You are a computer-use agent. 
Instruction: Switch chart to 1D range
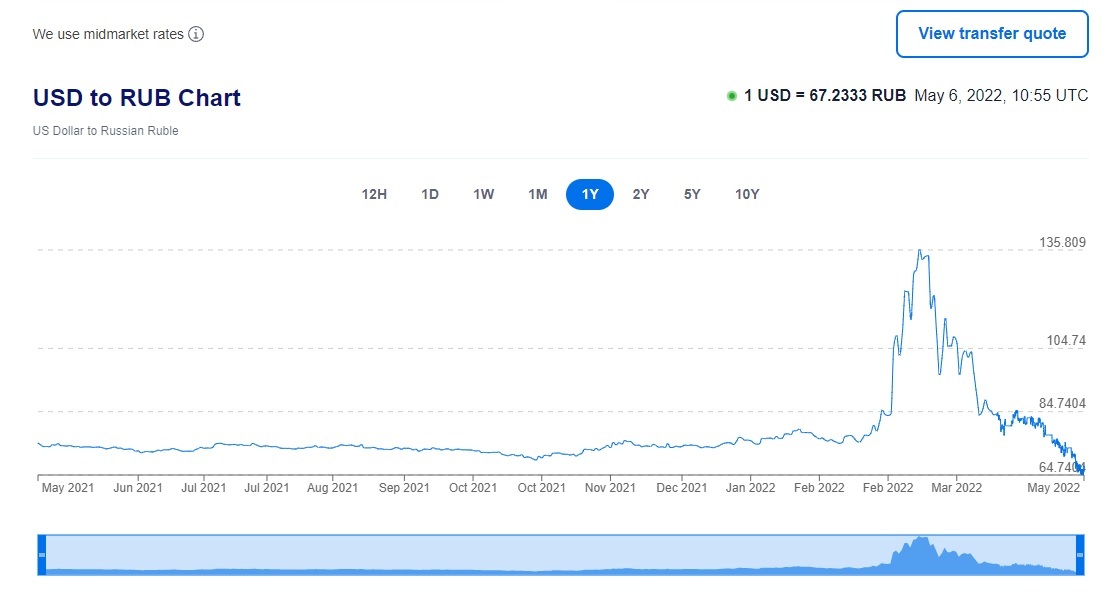coord(430,194)
